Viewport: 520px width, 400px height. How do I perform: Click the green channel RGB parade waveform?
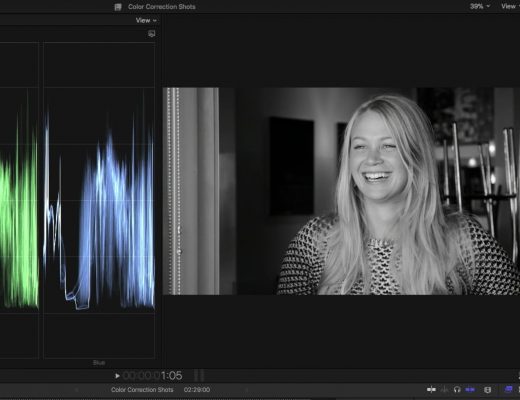pos(19,200)
